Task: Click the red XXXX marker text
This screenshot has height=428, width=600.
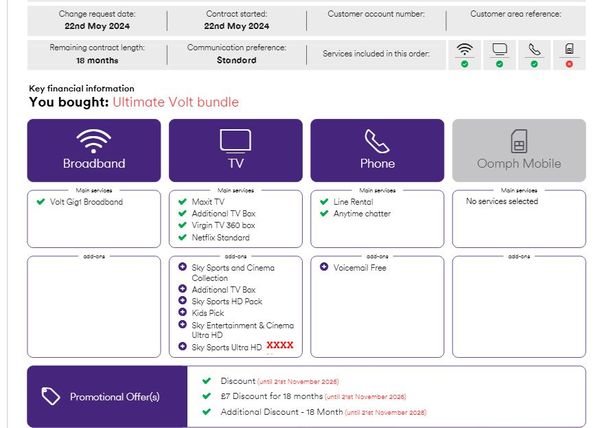Action: pos(280,345)
